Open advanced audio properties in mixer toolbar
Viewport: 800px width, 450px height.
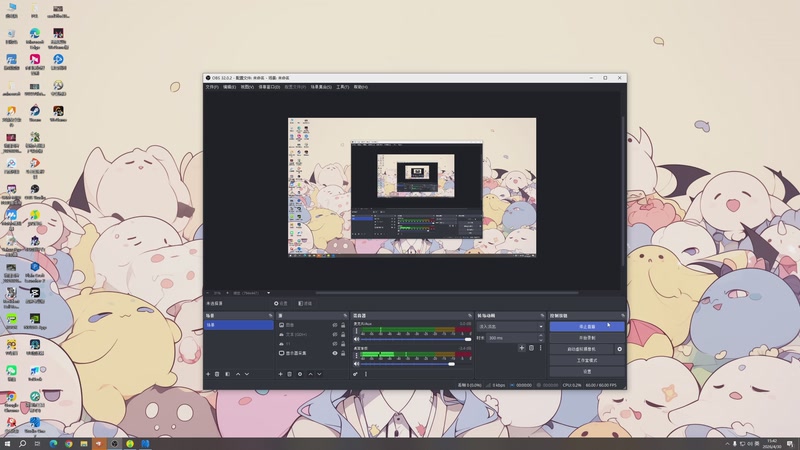click(x=356, y=374)
